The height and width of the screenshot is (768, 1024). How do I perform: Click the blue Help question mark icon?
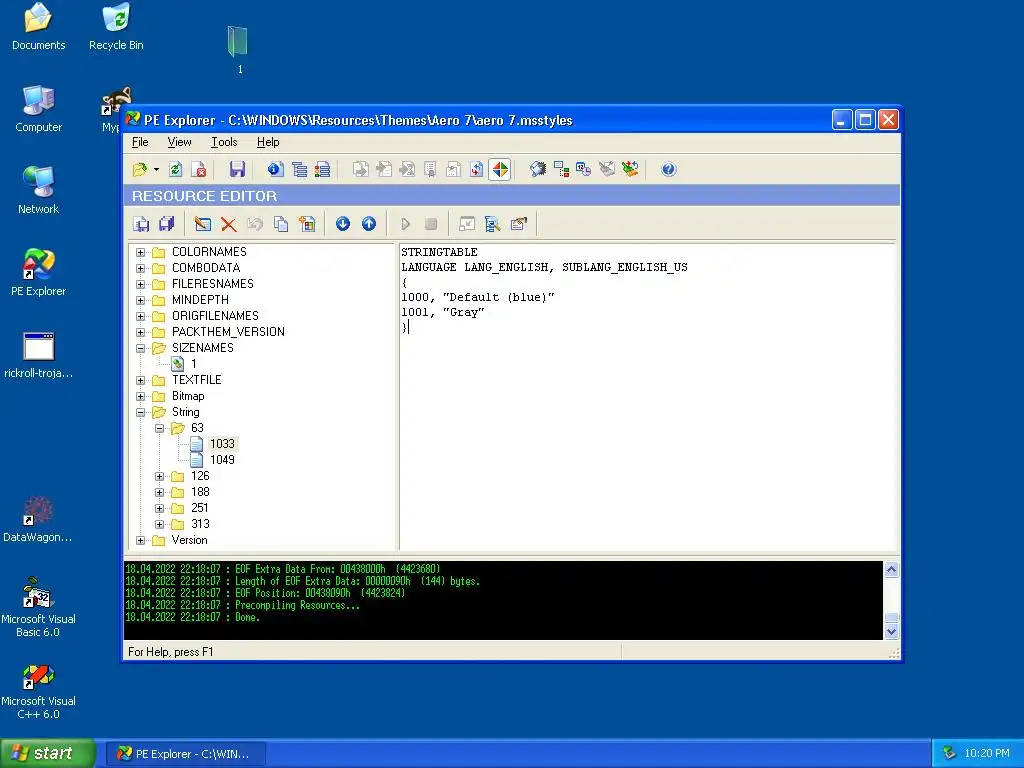coord(668,170)
